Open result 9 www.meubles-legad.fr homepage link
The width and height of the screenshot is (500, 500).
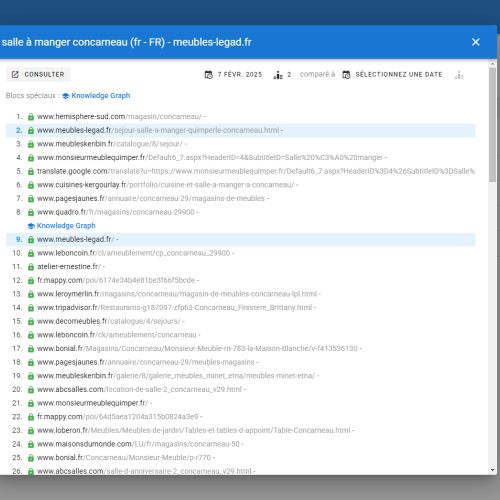(x=76, y=239)
